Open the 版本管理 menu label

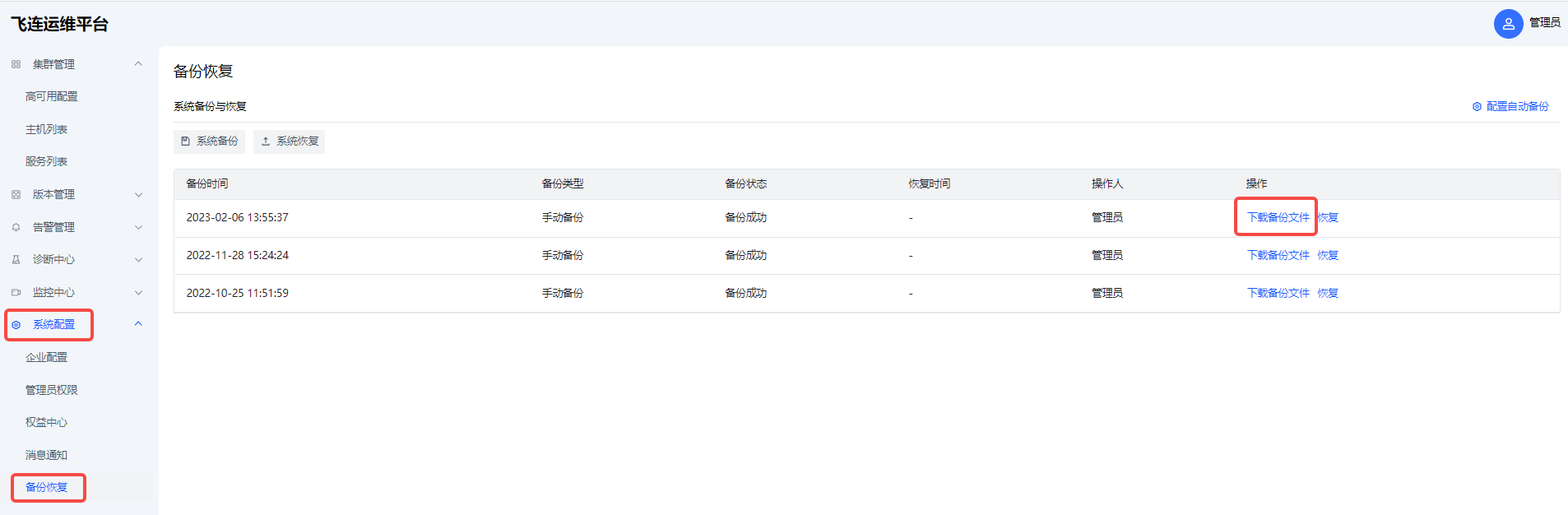[53, 195]
